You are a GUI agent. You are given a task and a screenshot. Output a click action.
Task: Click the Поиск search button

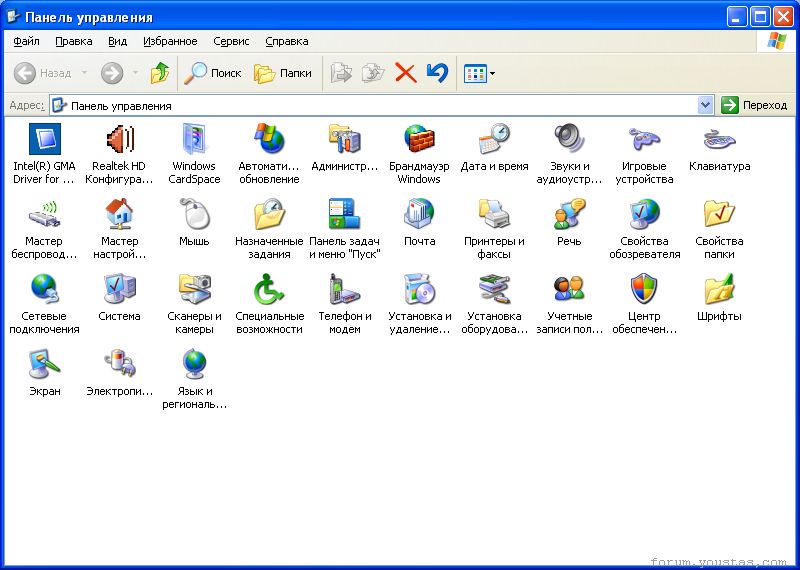pyautogui.click(x=212, y=73)
